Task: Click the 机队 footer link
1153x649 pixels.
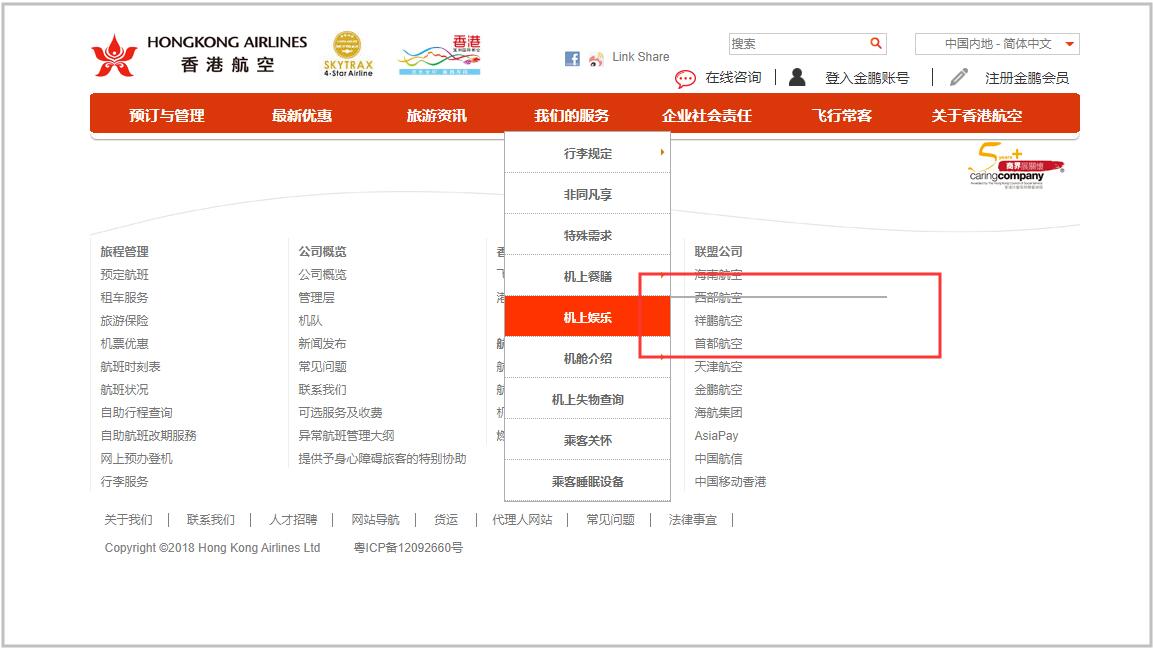Action: click(310, 320)
